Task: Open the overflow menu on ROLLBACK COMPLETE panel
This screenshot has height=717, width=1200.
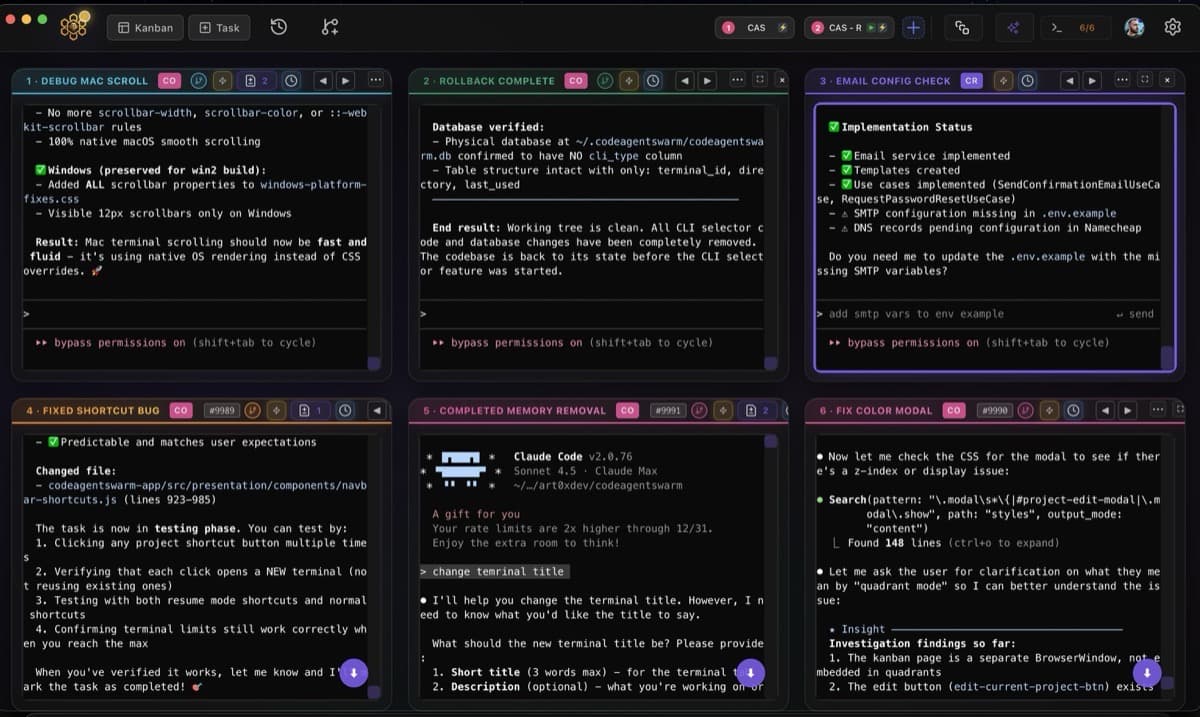Action: coord(737,80)
